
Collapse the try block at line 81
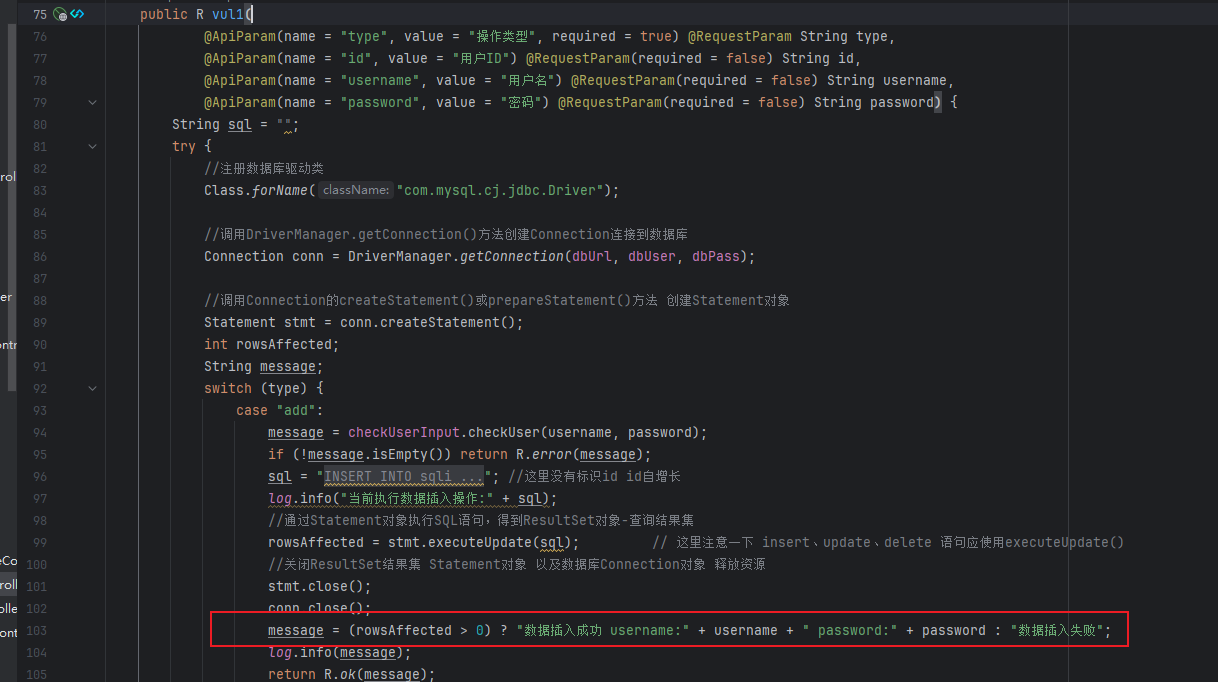pyautogui.click(x=92, y=146)
